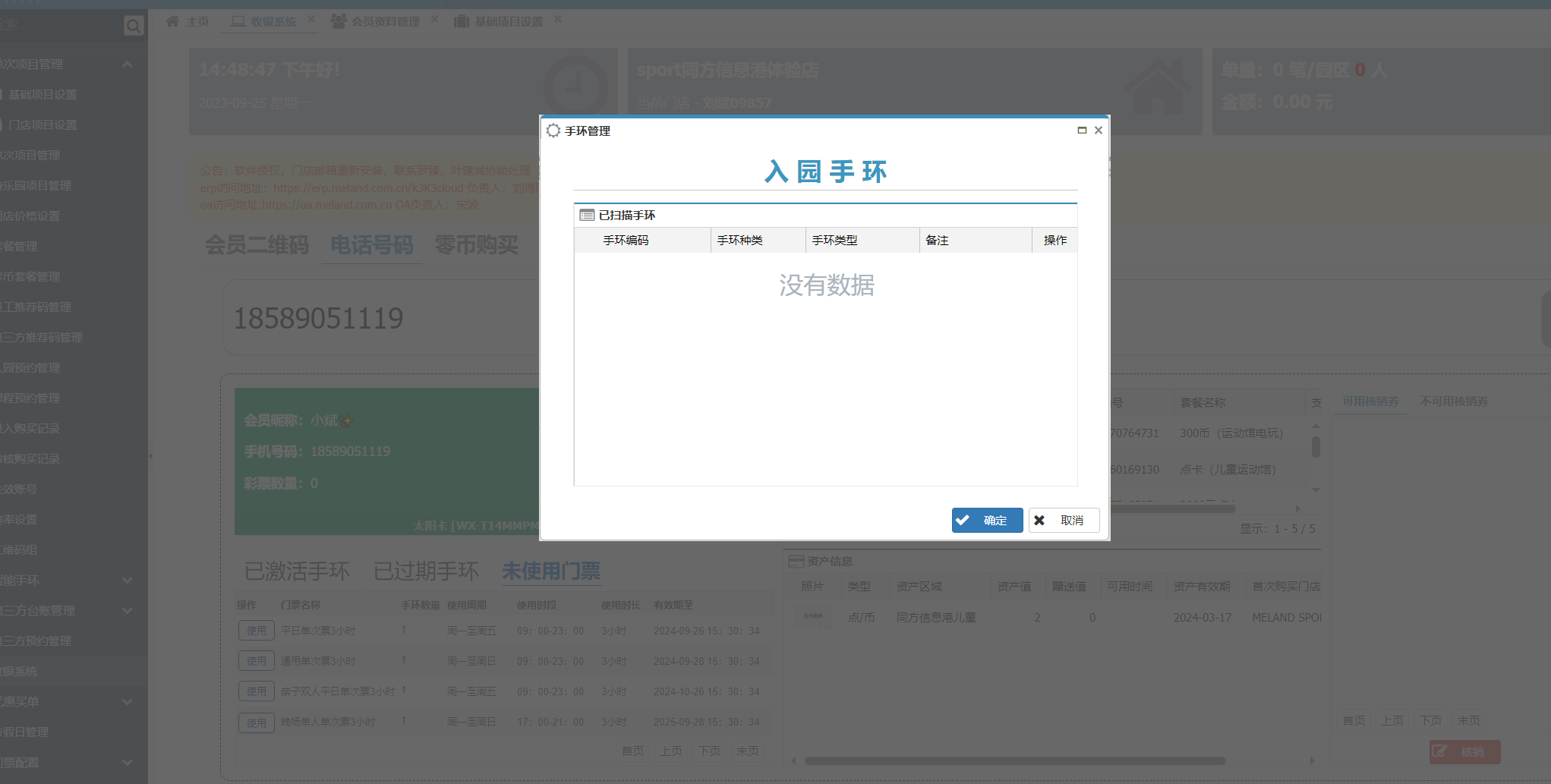Image resolution: width=1551 pixels, height=784 pixels.
Task: Expand the 优惠买单 sidebar group
Action: [x=127, y=702]
